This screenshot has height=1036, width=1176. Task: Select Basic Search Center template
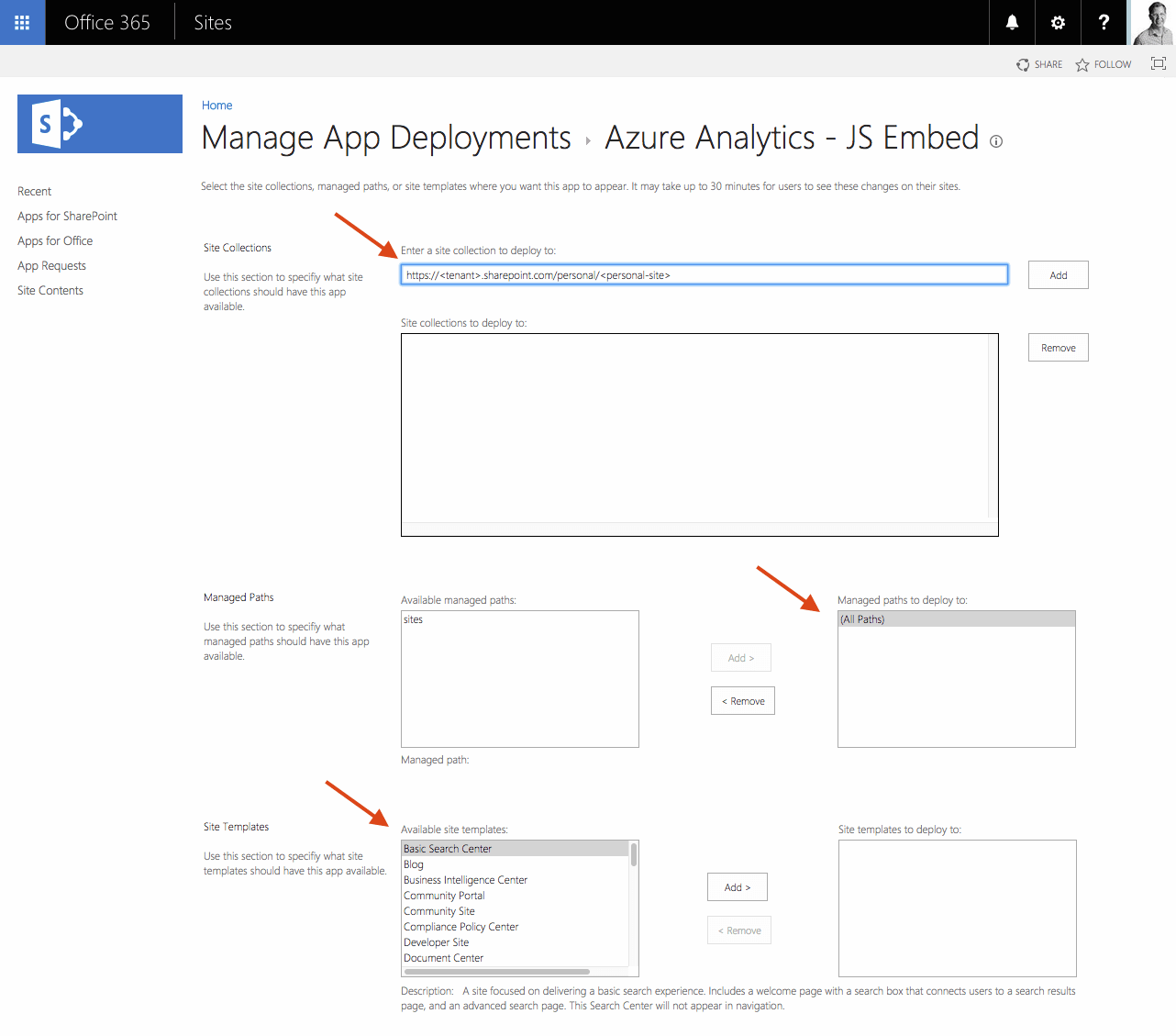click(x=516, y=849)
